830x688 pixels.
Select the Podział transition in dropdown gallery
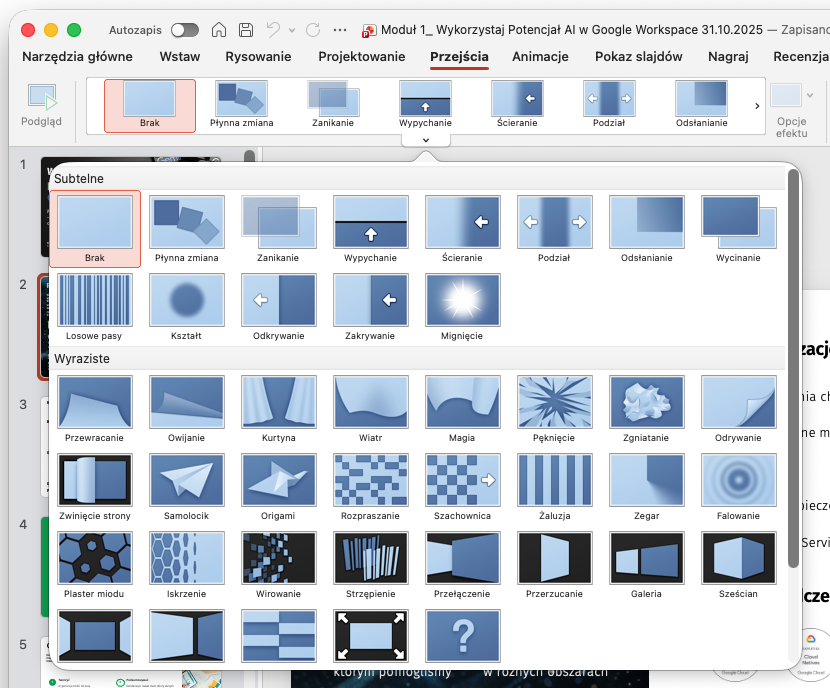554,229
